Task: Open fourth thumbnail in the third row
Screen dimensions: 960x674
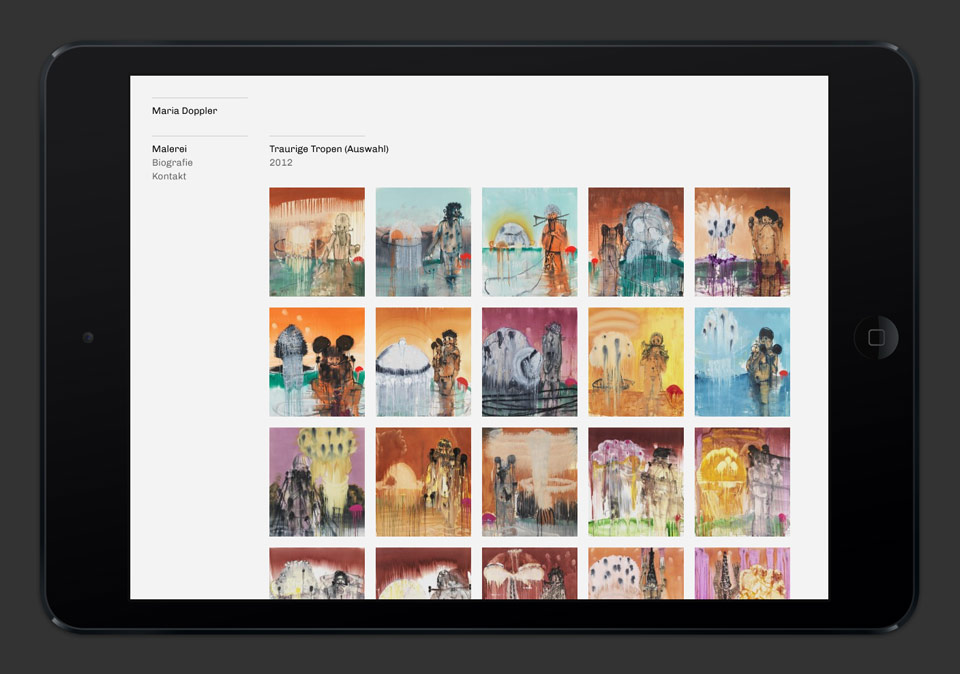Action: pos(636,482)
